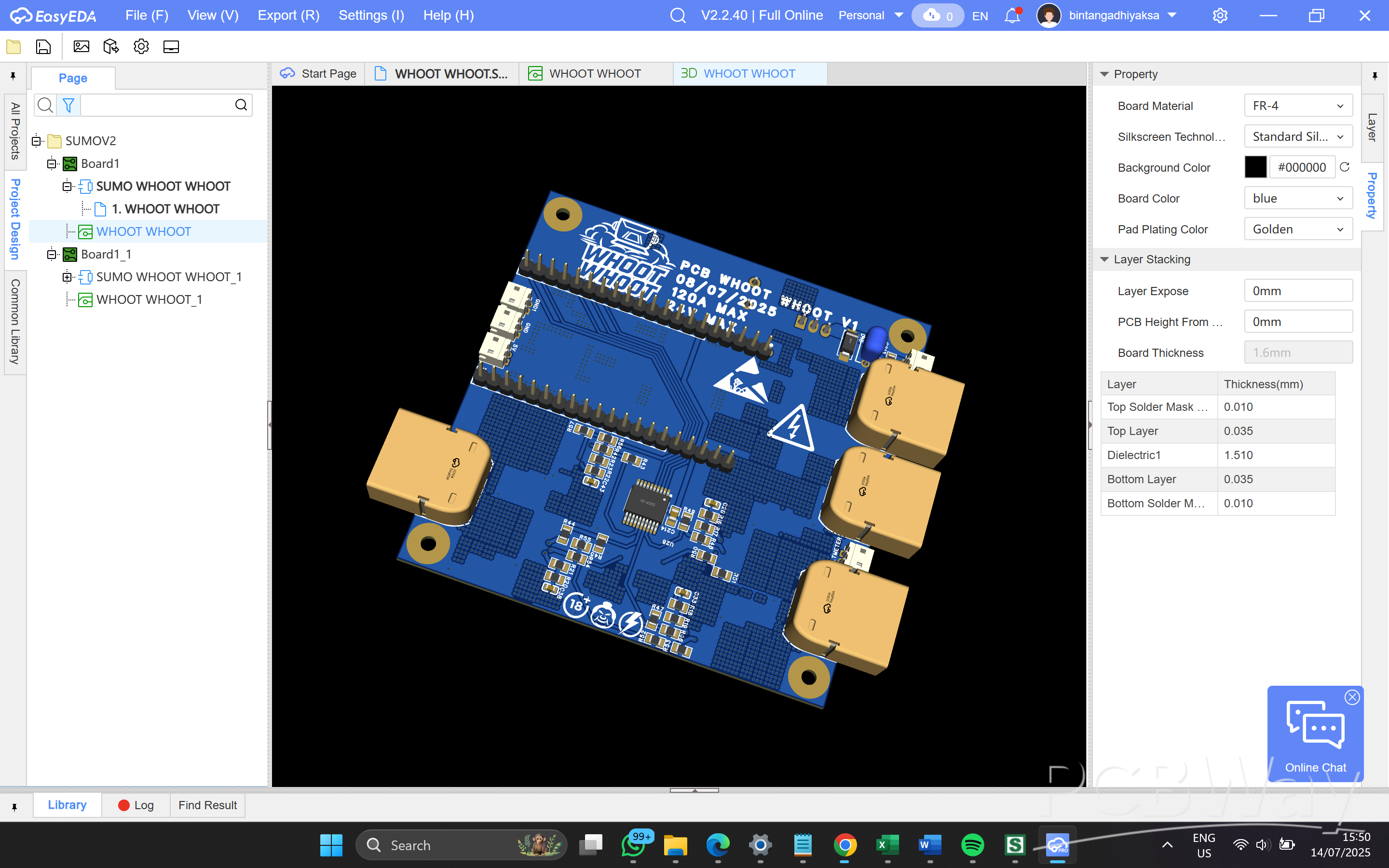1389x868 pixels.
Task: Click the bottom panel pin icon
Action: click(14, 807)
